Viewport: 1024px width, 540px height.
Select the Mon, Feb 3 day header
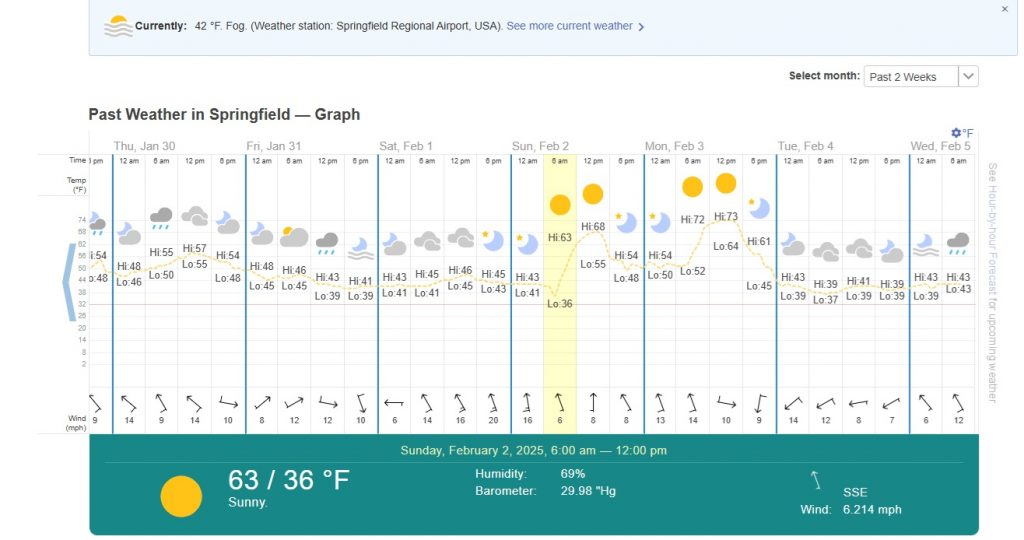[674, 146]
